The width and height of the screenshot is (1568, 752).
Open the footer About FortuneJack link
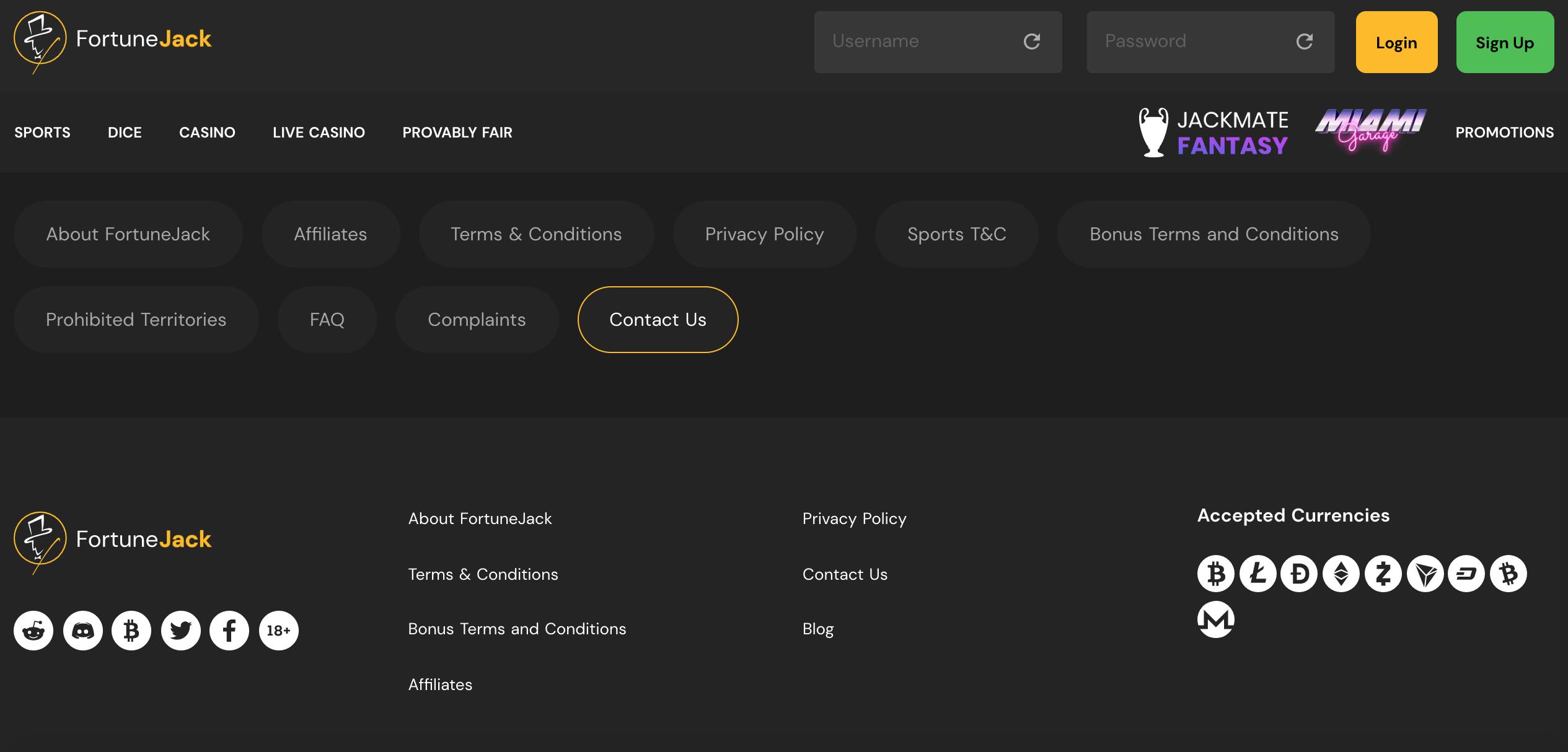coord(480,519)
